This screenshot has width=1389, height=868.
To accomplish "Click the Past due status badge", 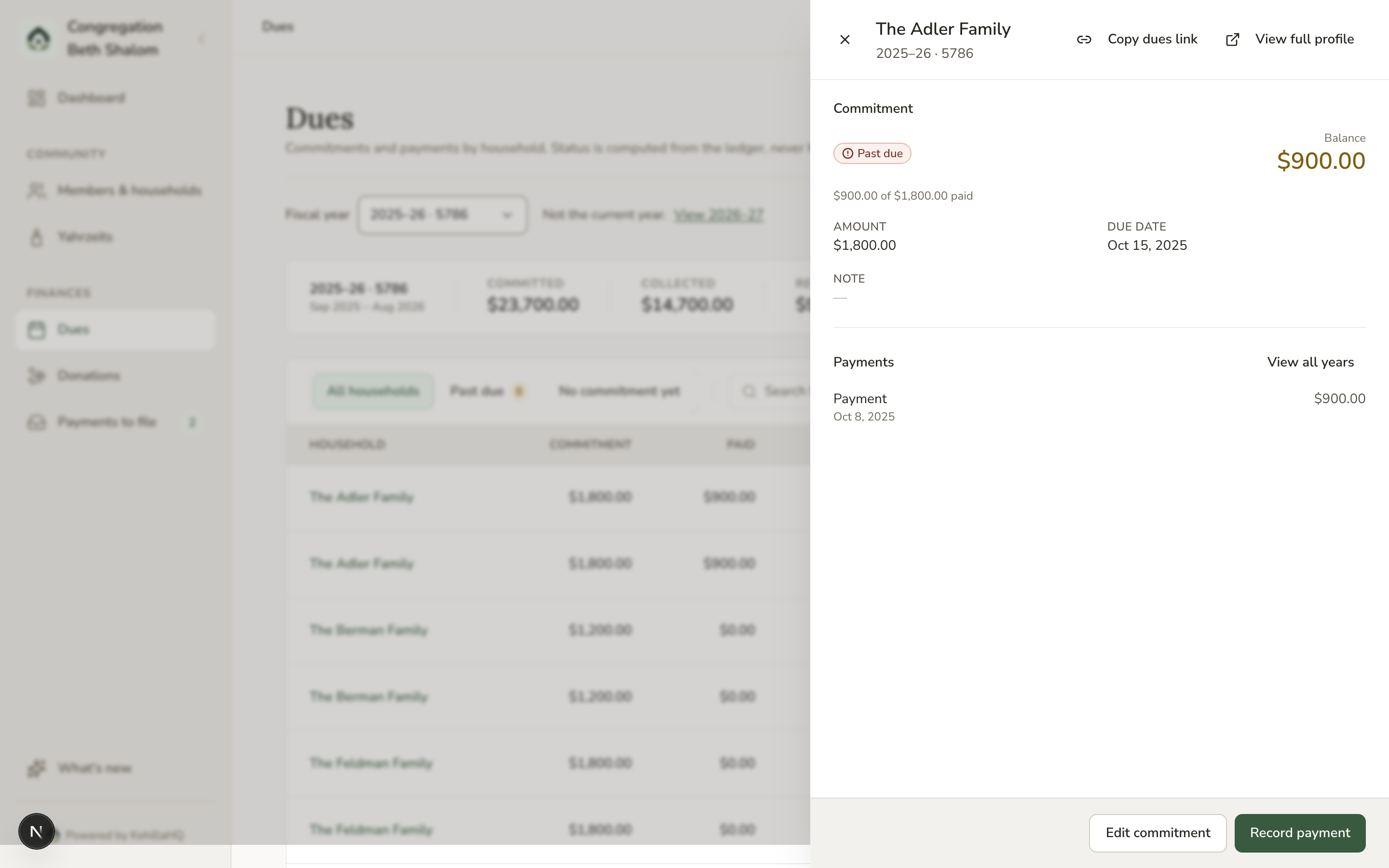I will point(872,153).
